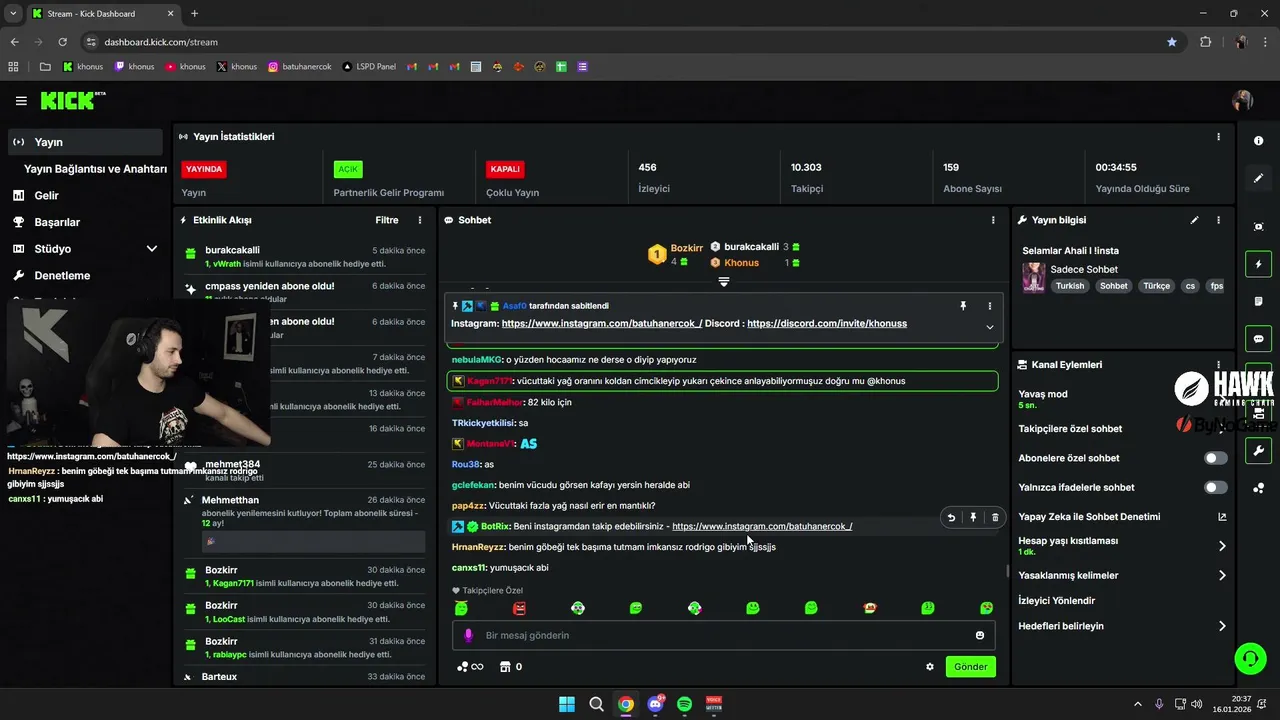Collapse the chat leaderboard arrow under Bozkirr
This screenshot has width=1280, height=720.
(x=724, y=282)
